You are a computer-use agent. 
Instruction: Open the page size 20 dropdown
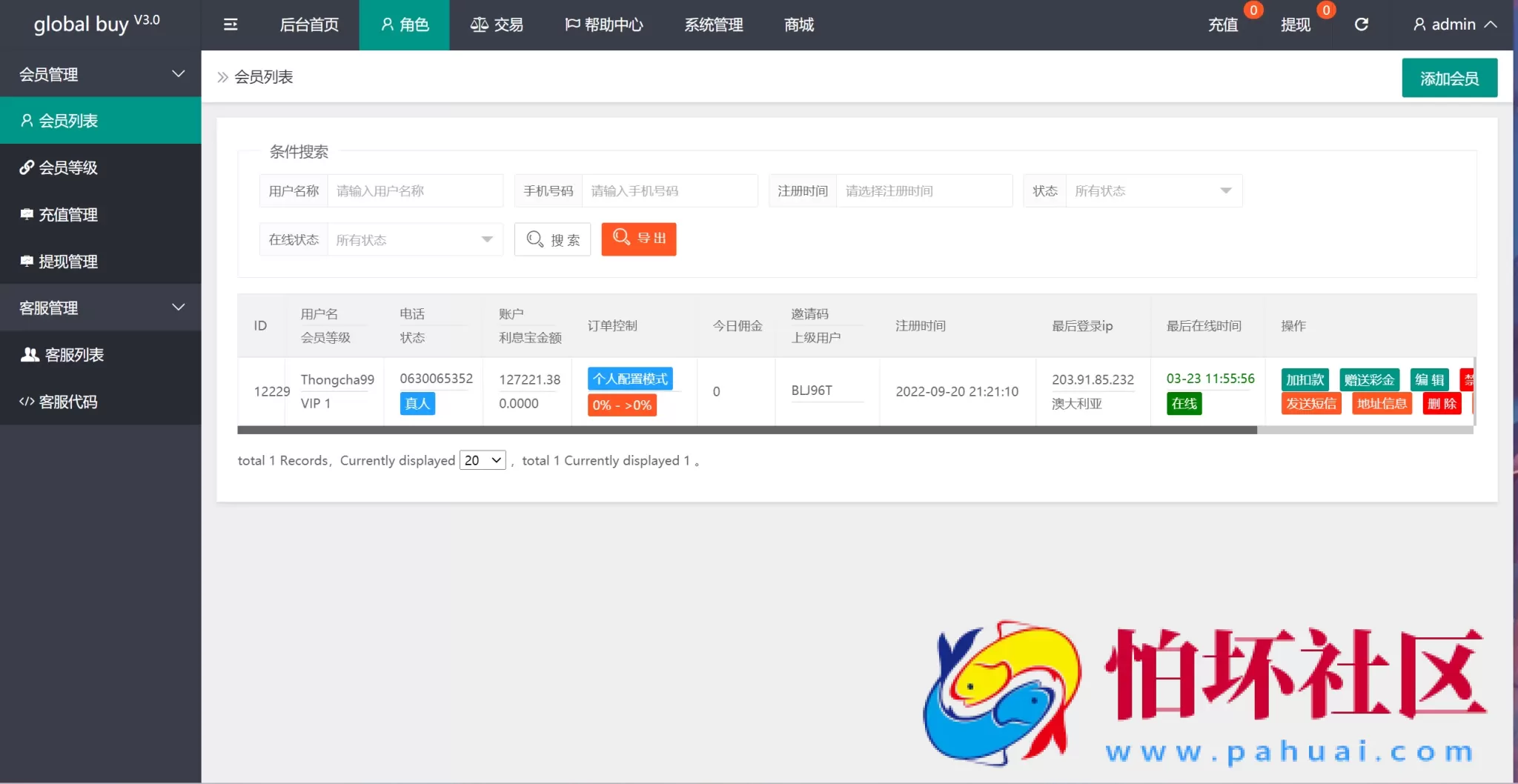tap(482, 459)
